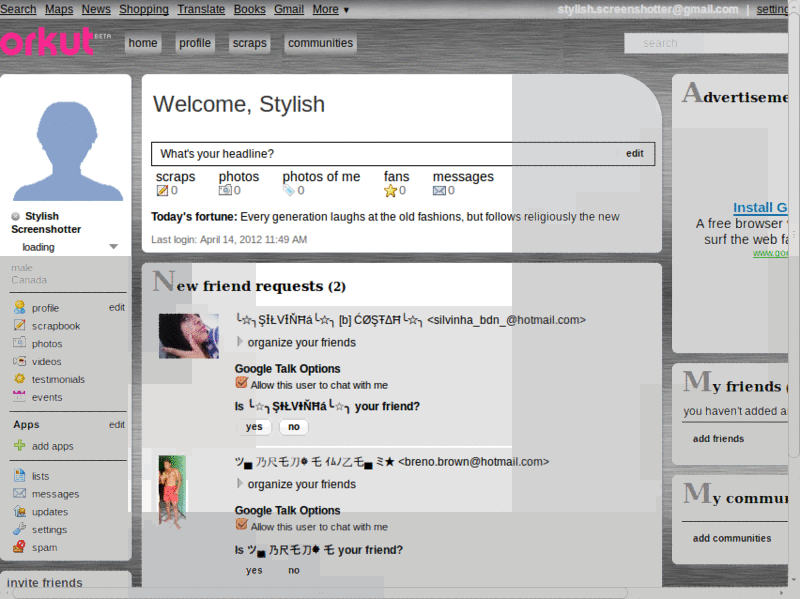Click the fans star icon
Image resolution: width=800 pixels, height=599 pixels.
(390, 191)
